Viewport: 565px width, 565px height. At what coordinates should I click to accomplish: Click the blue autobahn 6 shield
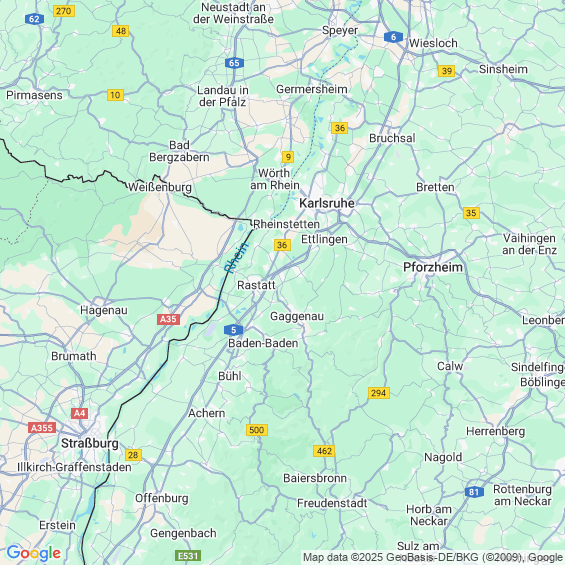coord(393,37)
